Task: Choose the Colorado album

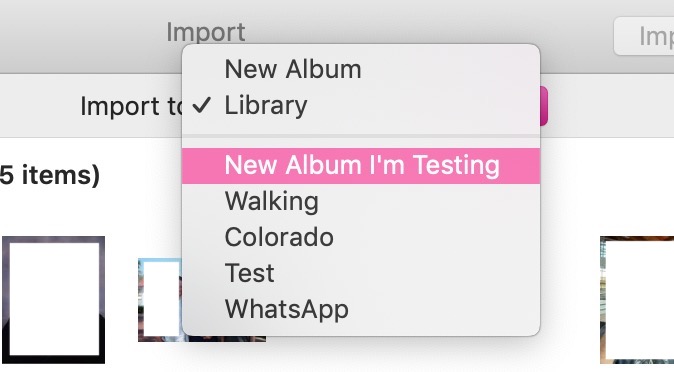Action: point(361,237)
